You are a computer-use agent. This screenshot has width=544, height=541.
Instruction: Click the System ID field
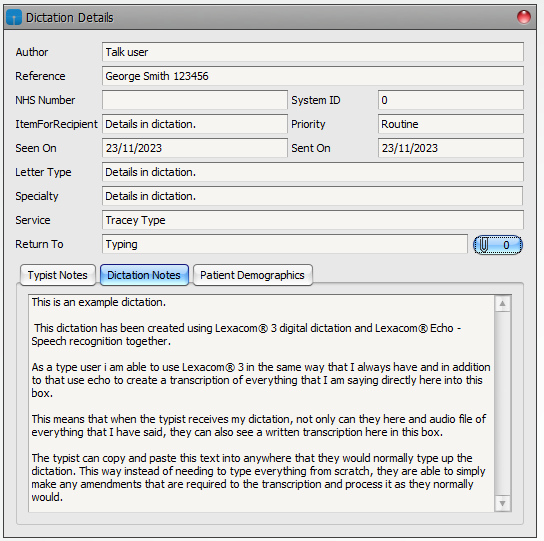pos(451,100)
